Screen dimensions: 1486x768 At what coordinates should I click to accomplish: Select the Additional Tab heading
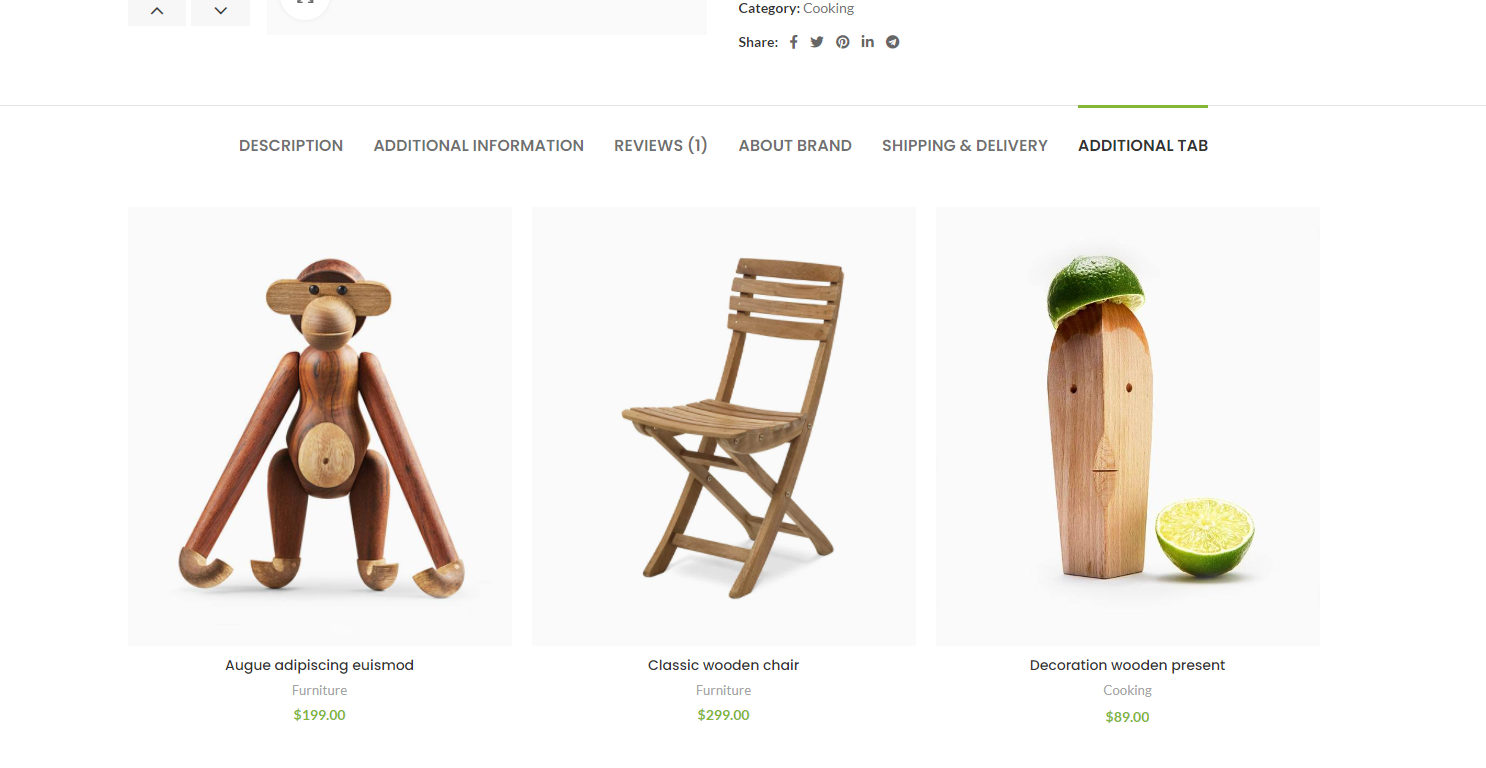[x=1143, y=146]
